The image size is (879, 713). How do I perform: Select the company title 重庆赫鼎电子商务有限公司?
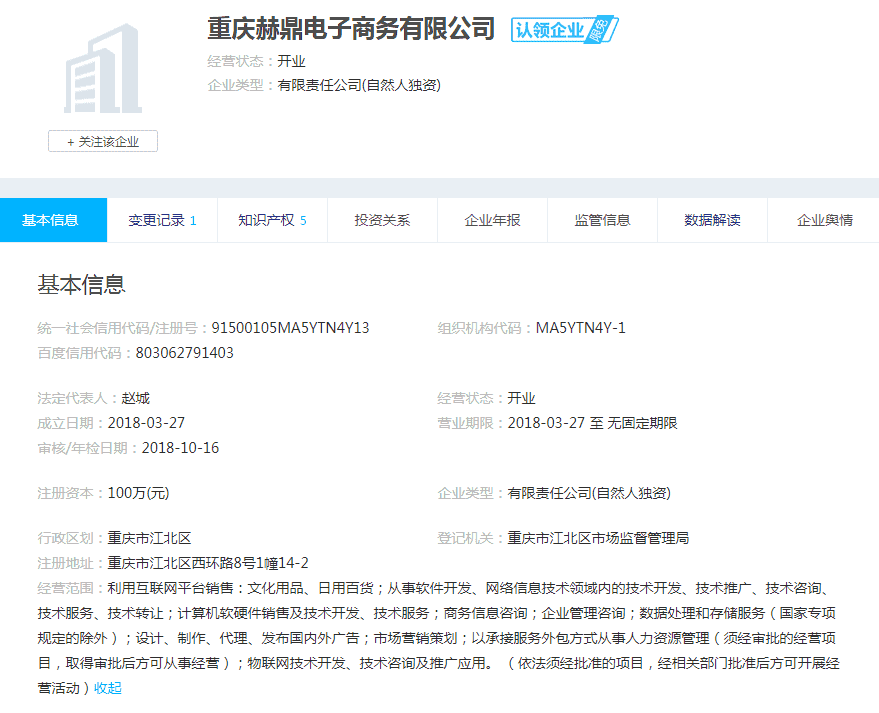(x=351, y=29)
